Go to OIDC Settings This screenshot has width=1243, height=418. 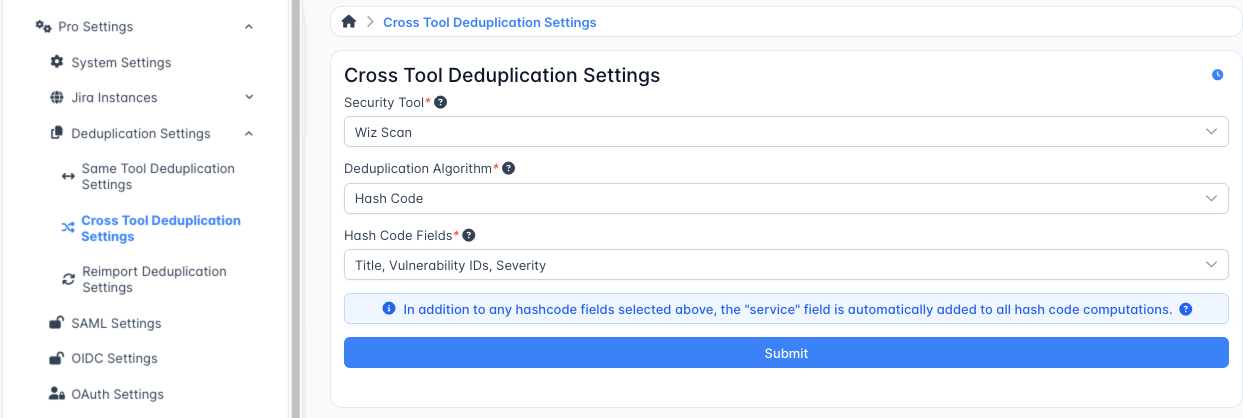pos(114,358)
